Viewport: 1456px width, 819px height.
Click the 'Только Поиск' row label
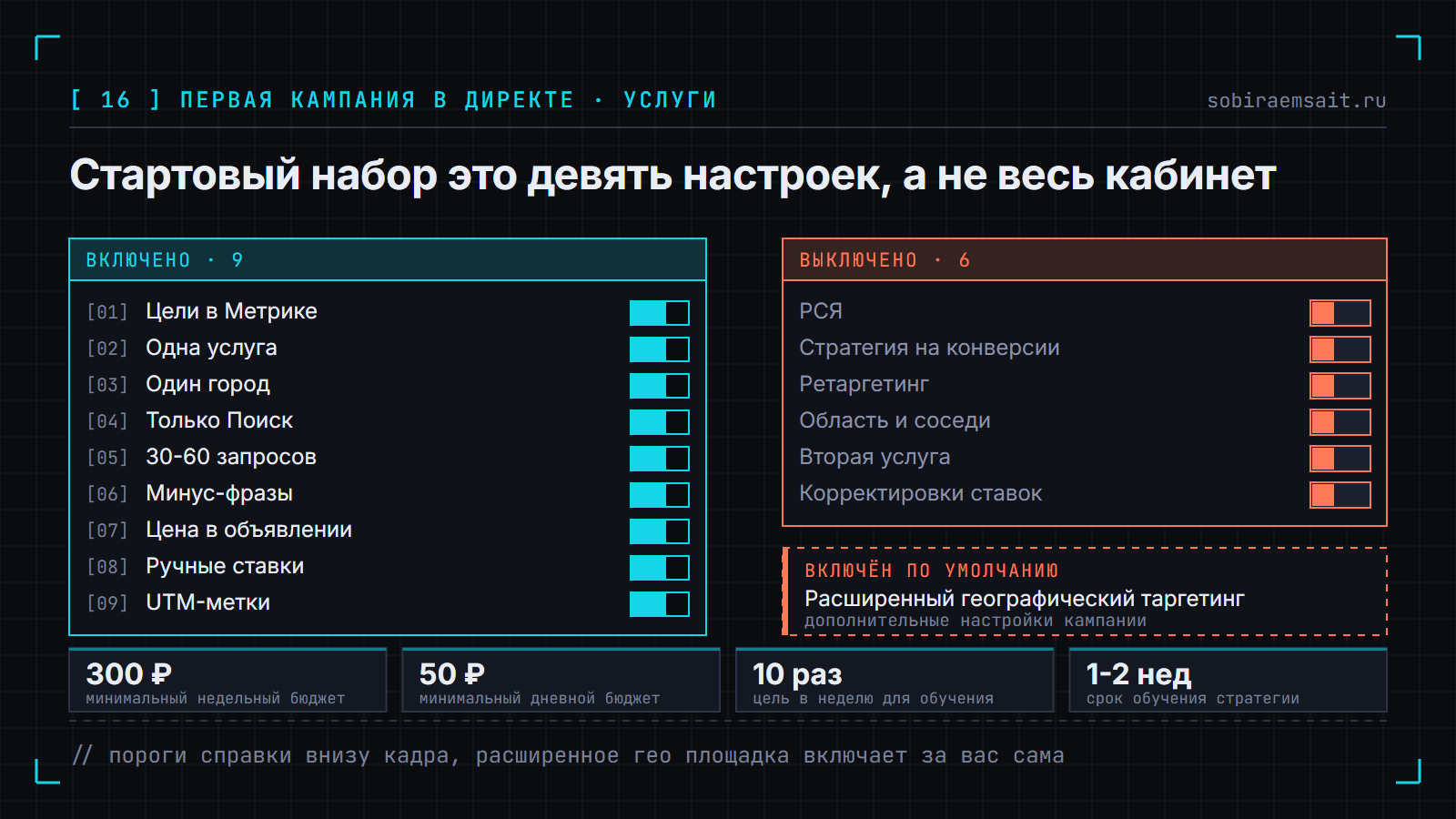pos(219,420)
